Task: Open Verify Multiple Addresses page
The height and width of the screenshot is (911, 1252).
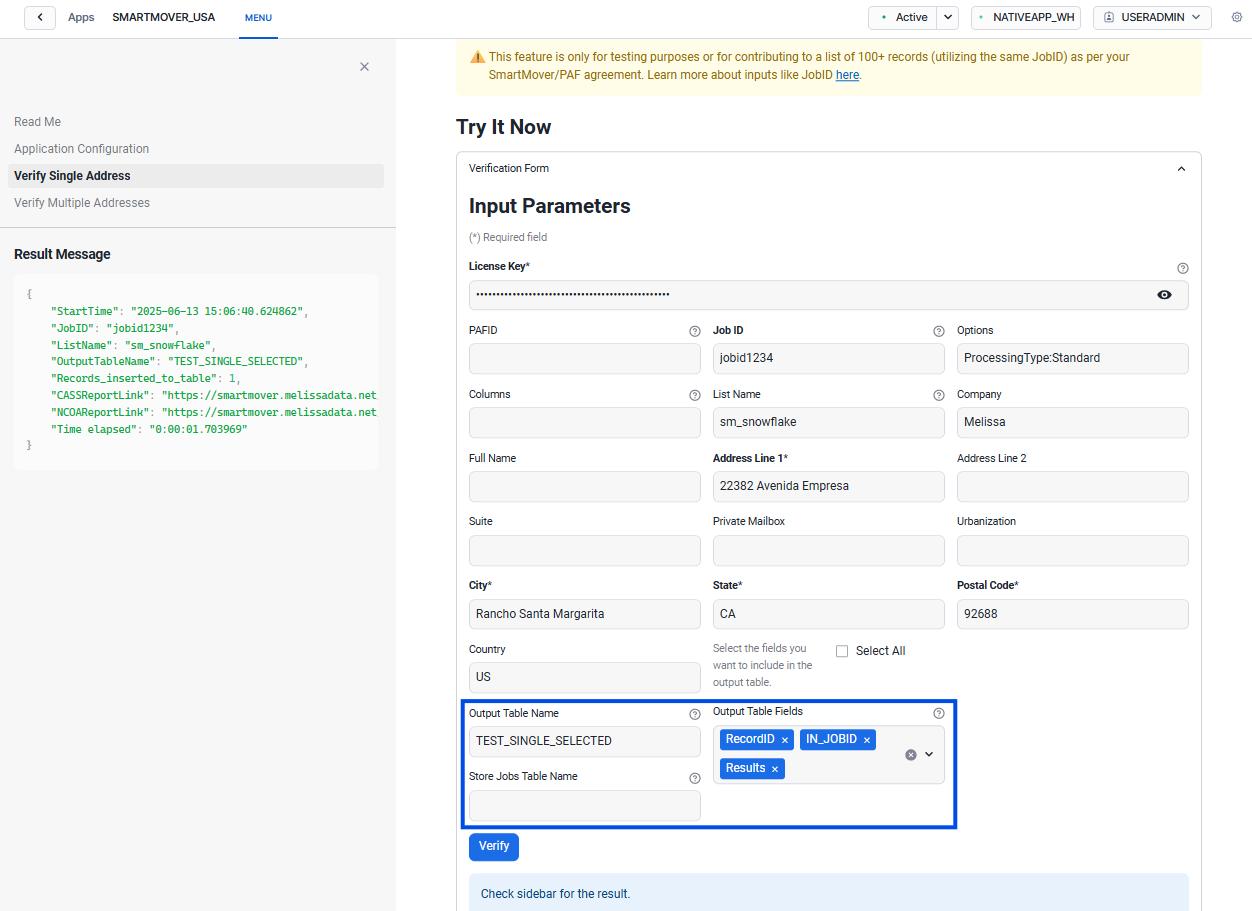Action: [82, 203]
